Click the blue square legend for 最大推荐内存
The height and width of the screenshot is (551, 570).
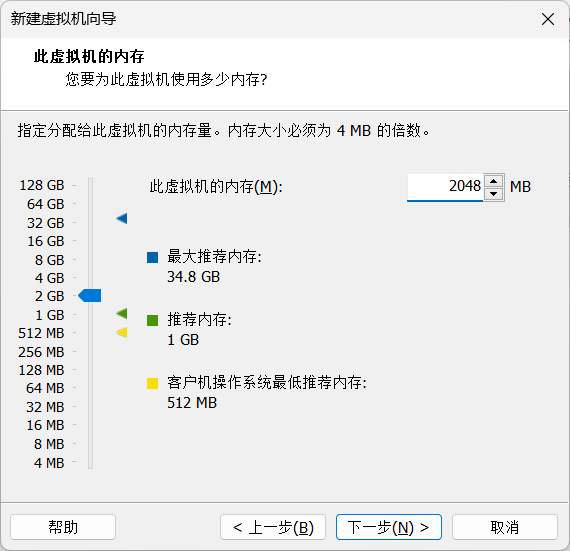(x=152, y=257)
